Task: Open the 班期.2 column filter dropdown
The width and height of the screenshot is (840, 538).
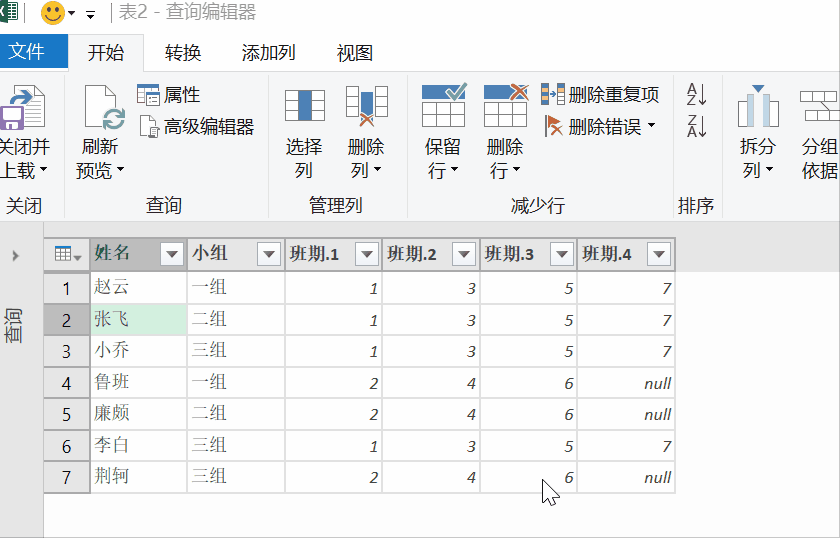Action: click(464, 254)
